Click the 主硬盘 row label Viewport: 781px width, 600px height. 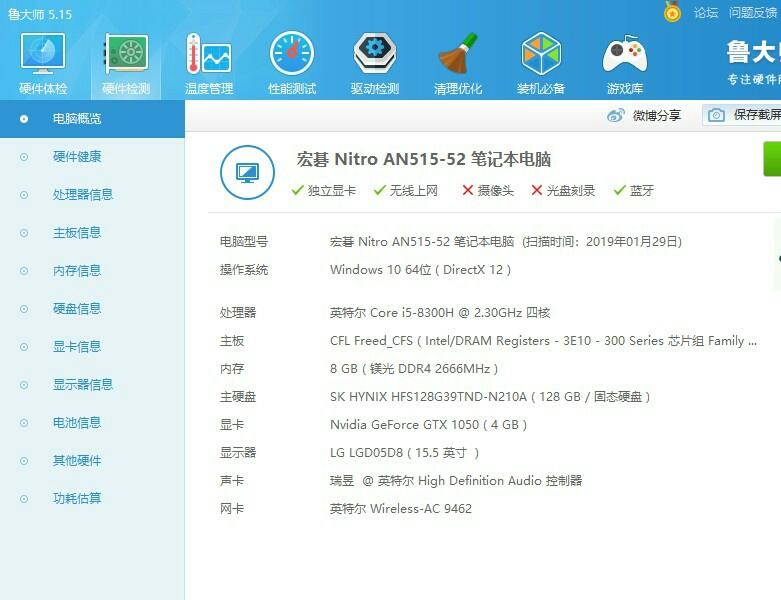point(238,397)
